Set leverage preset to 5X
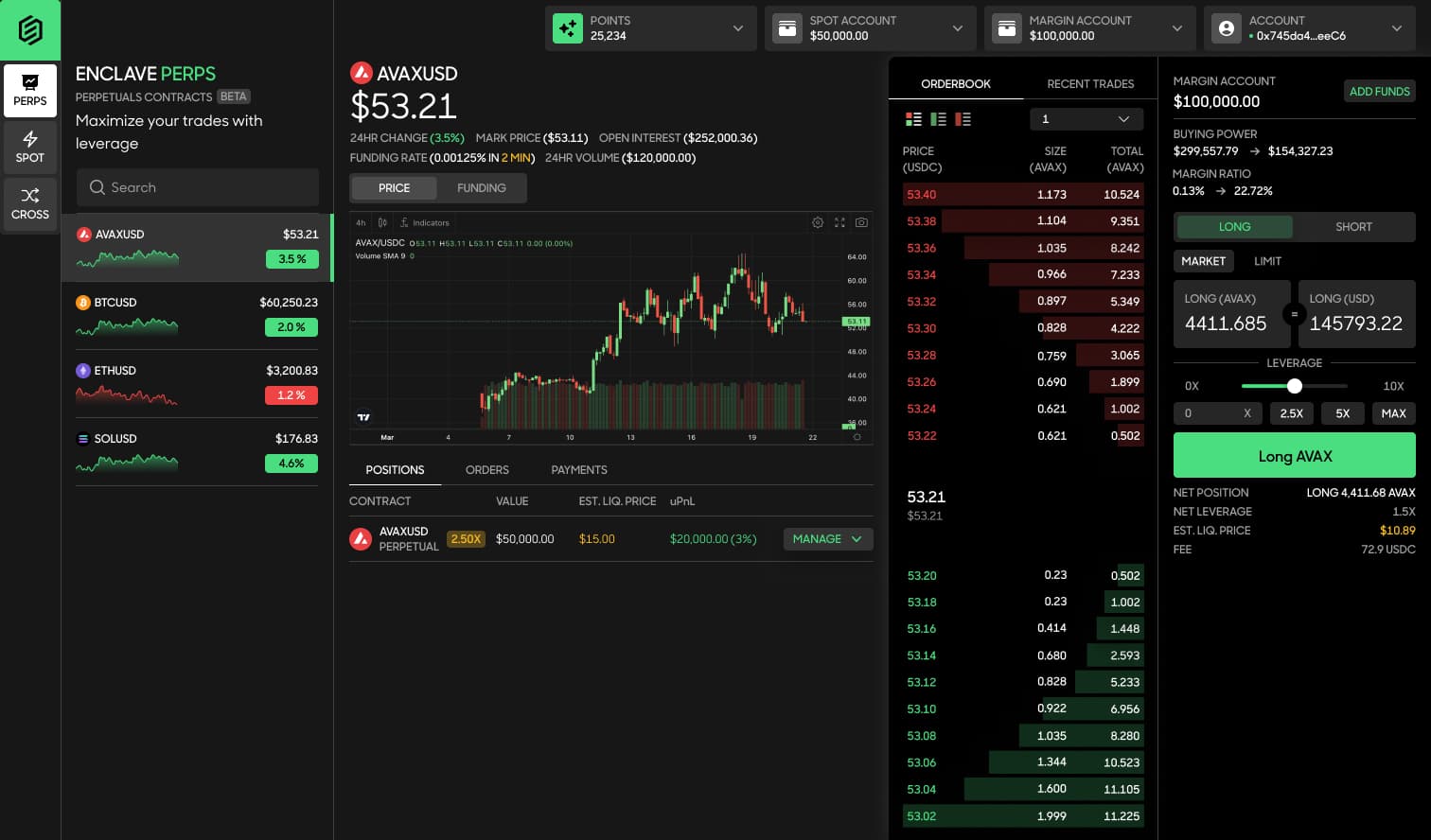1431x840 pixels. pyautogui.click(x=1342, y=413)
